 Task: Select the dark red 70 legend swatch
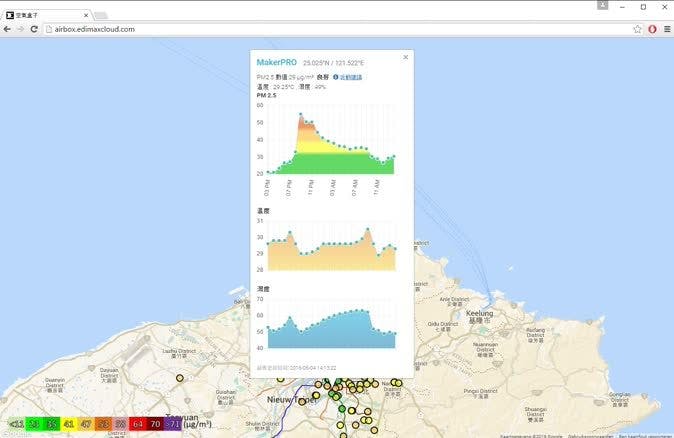pos(155,424)
